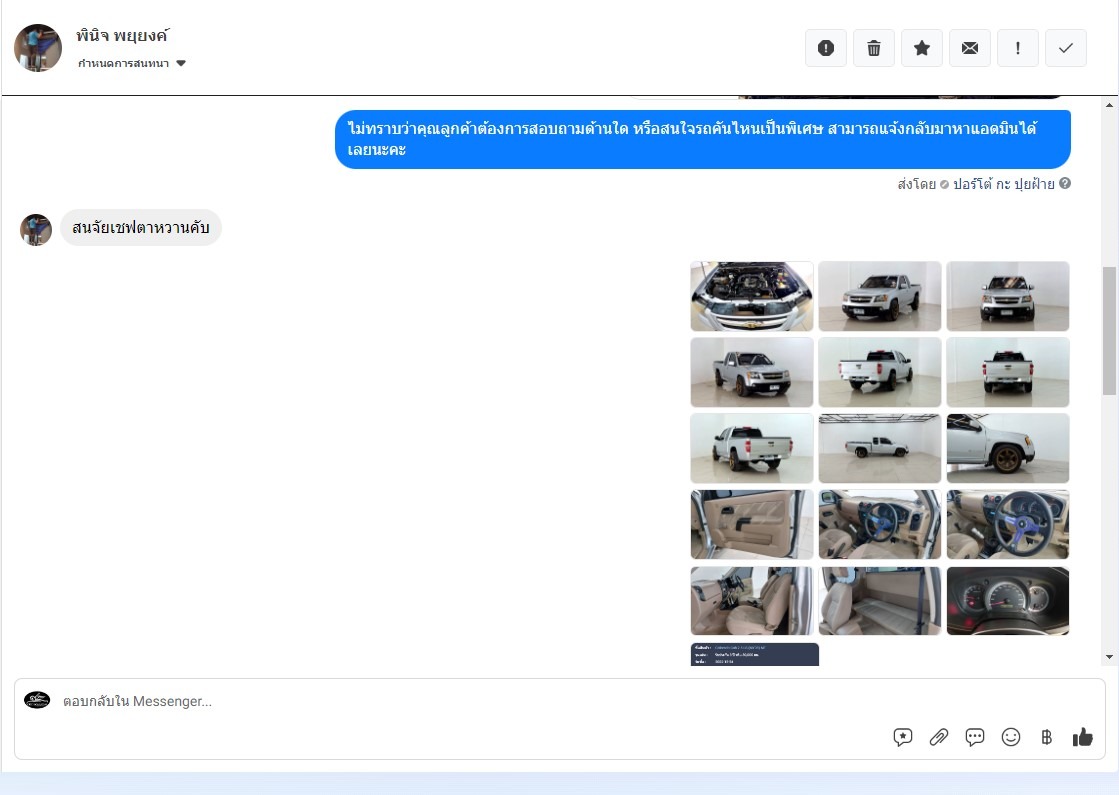Click the sender name ปอร์โต้ กะ ปุยฝ้าย
This screenshot has width=1119, height=795.
(x=1003, y=184)
